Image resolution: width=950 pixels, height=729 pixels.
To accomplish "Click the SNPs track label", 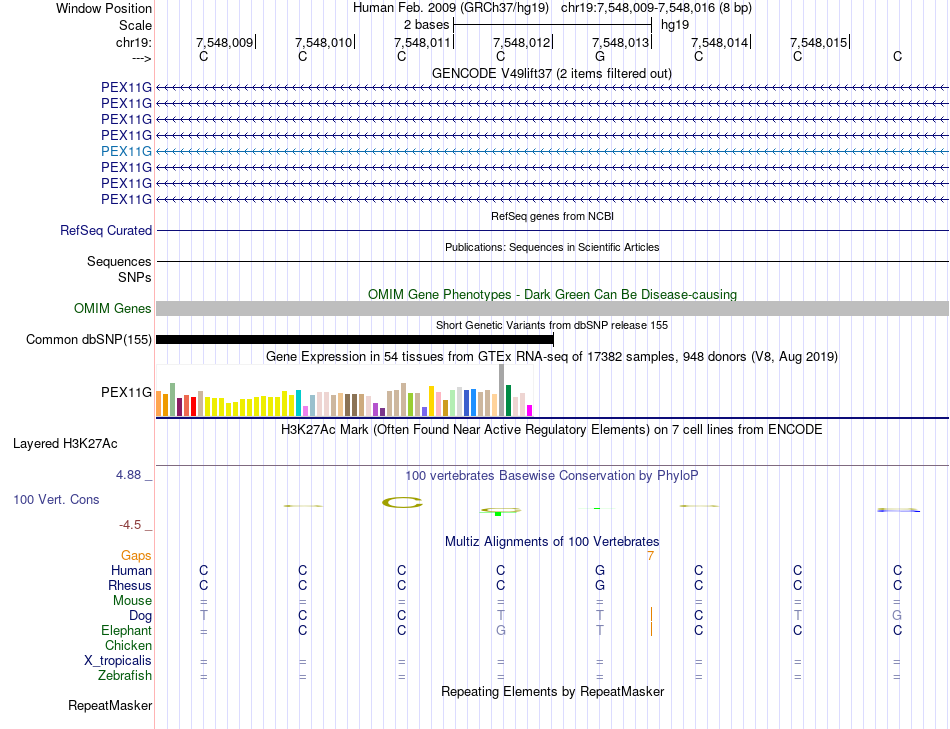I will 135,278.
